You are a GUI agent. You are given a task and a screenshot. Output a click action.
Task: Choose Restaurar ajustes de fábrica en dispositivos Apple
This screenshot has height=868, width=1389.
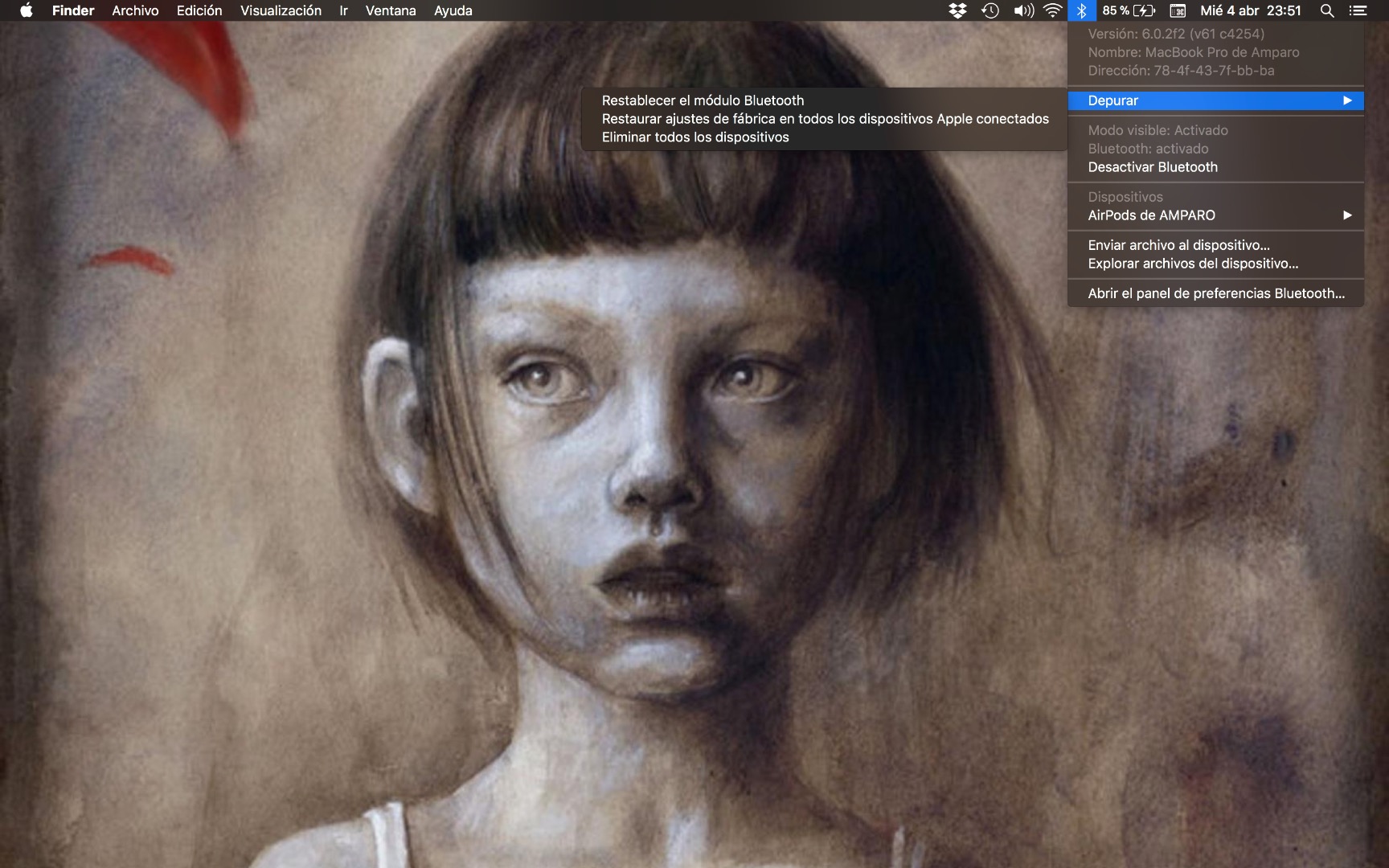click(824, 119)
